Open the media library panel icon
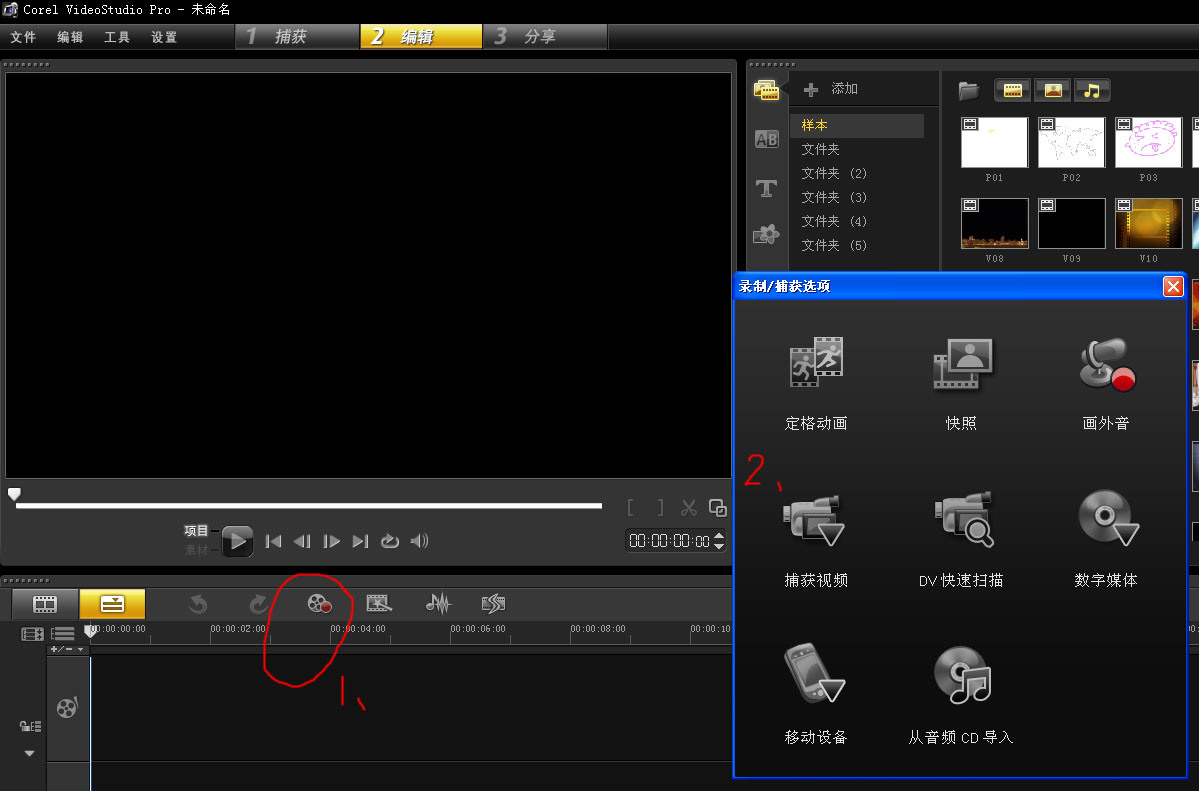Screen dimensions: 1199x791 [766, 91]
